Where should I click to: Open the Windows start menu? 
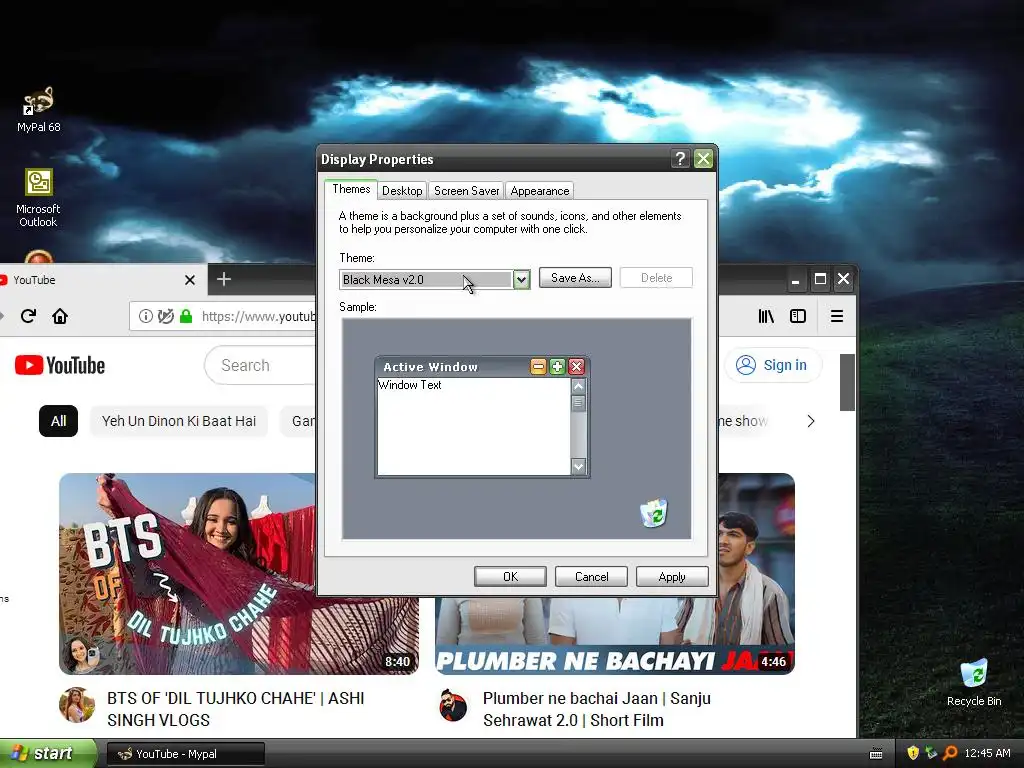(47, 753)
